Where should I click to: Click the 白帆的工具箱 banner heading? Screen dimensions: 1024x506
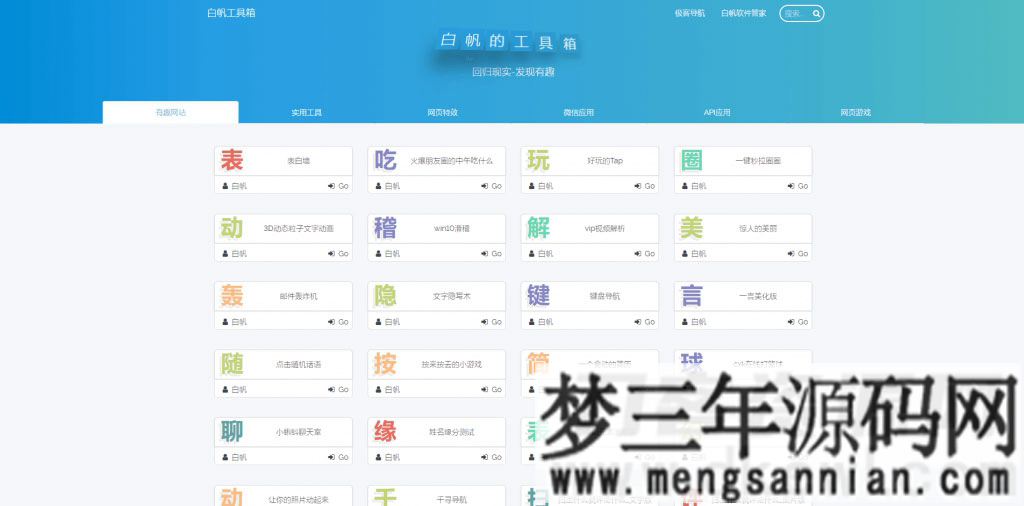(508, 42)
